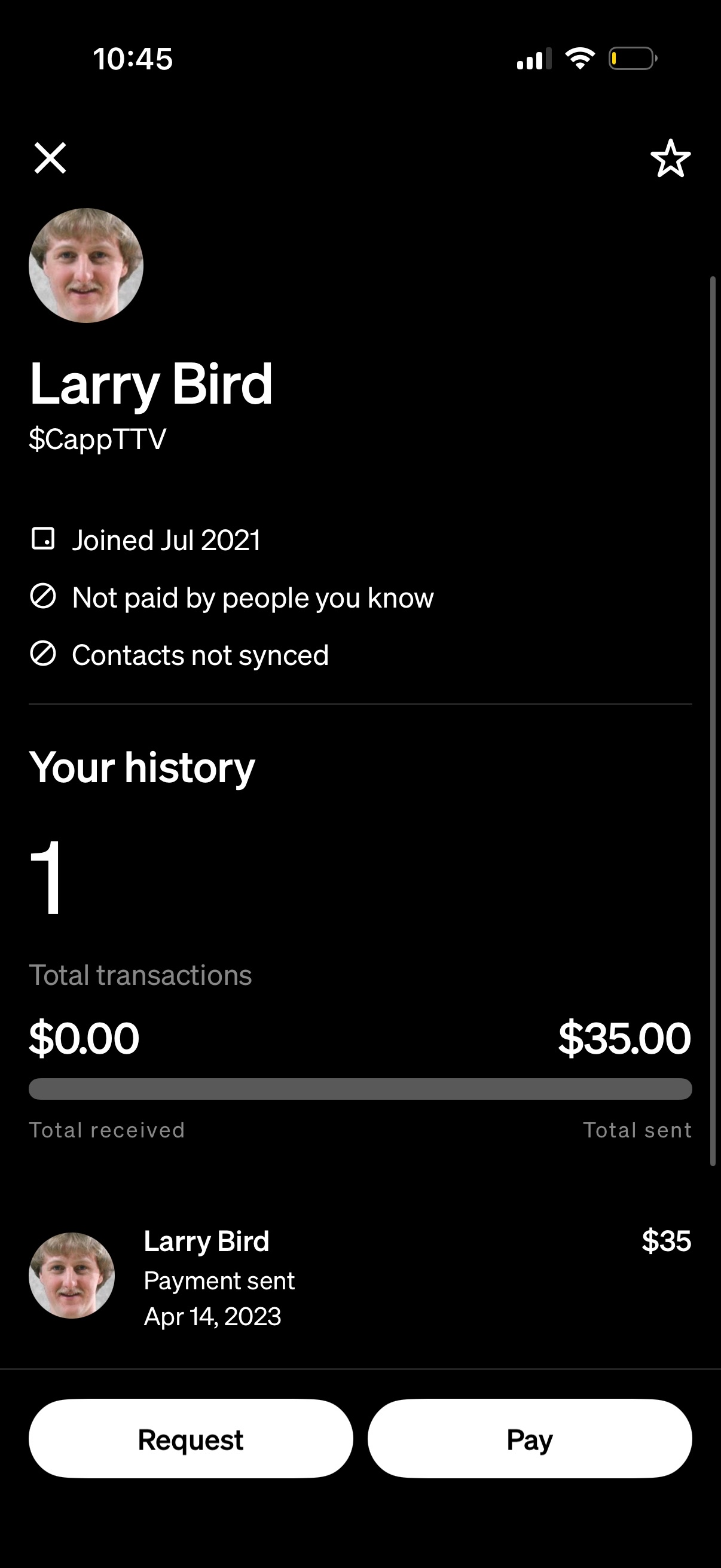721x1568 pixels.
Task: Close the profile with the X icon
Action: point(50,158)
